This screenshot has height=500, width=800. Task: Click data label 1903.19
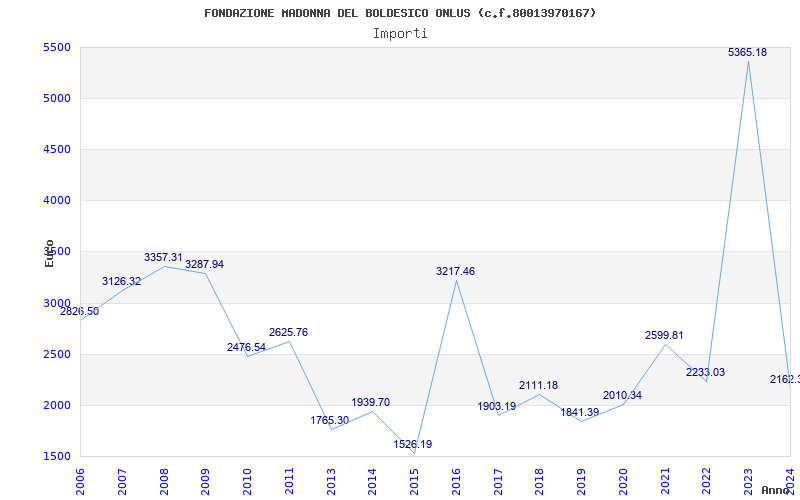click(x=496, y=406)
